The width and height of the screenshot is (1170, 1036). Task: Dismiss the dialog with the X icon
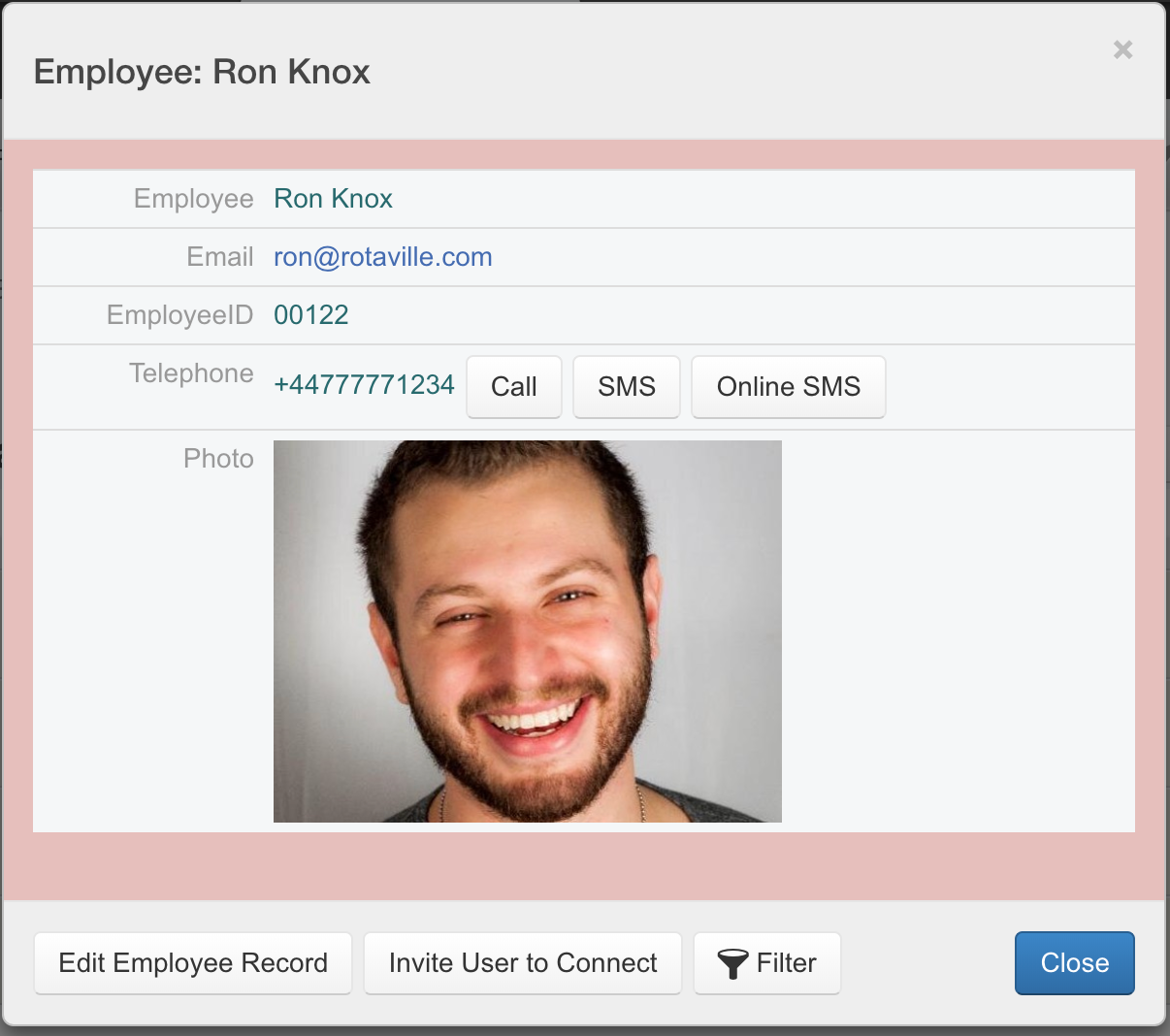coord(1122,49)
